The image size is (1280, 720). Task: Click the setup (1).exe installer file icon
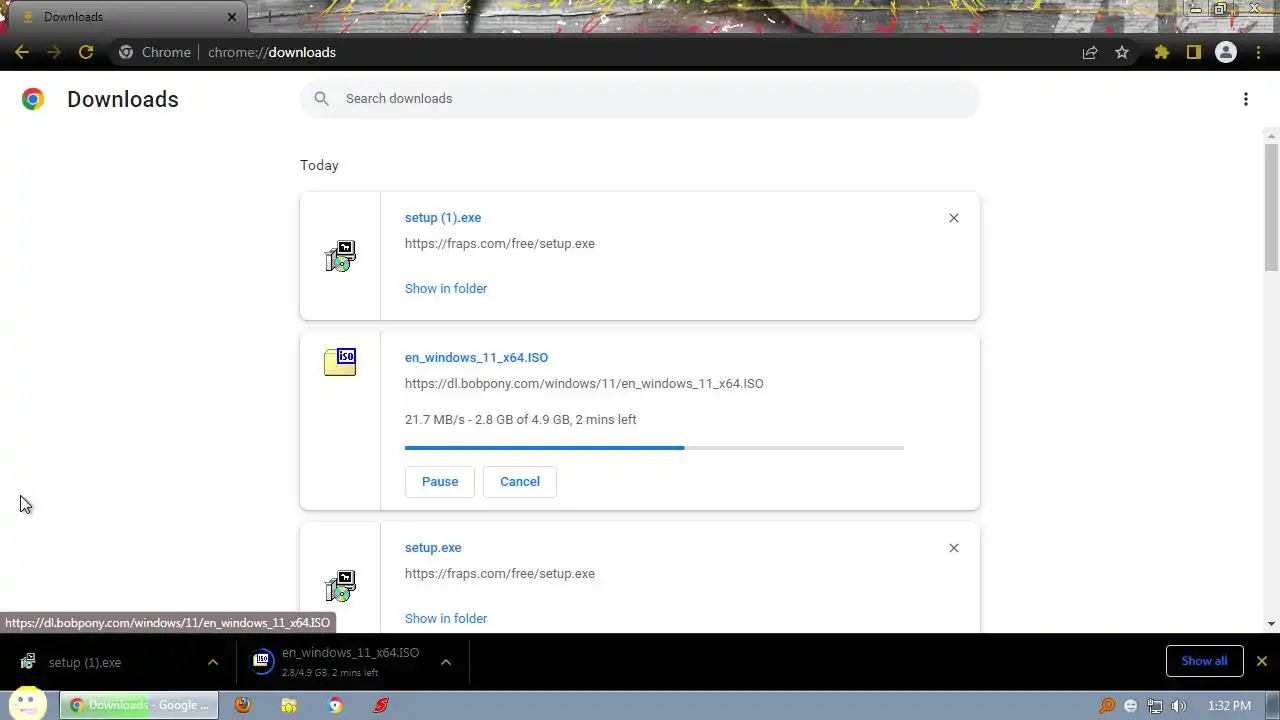pos(340,256)
